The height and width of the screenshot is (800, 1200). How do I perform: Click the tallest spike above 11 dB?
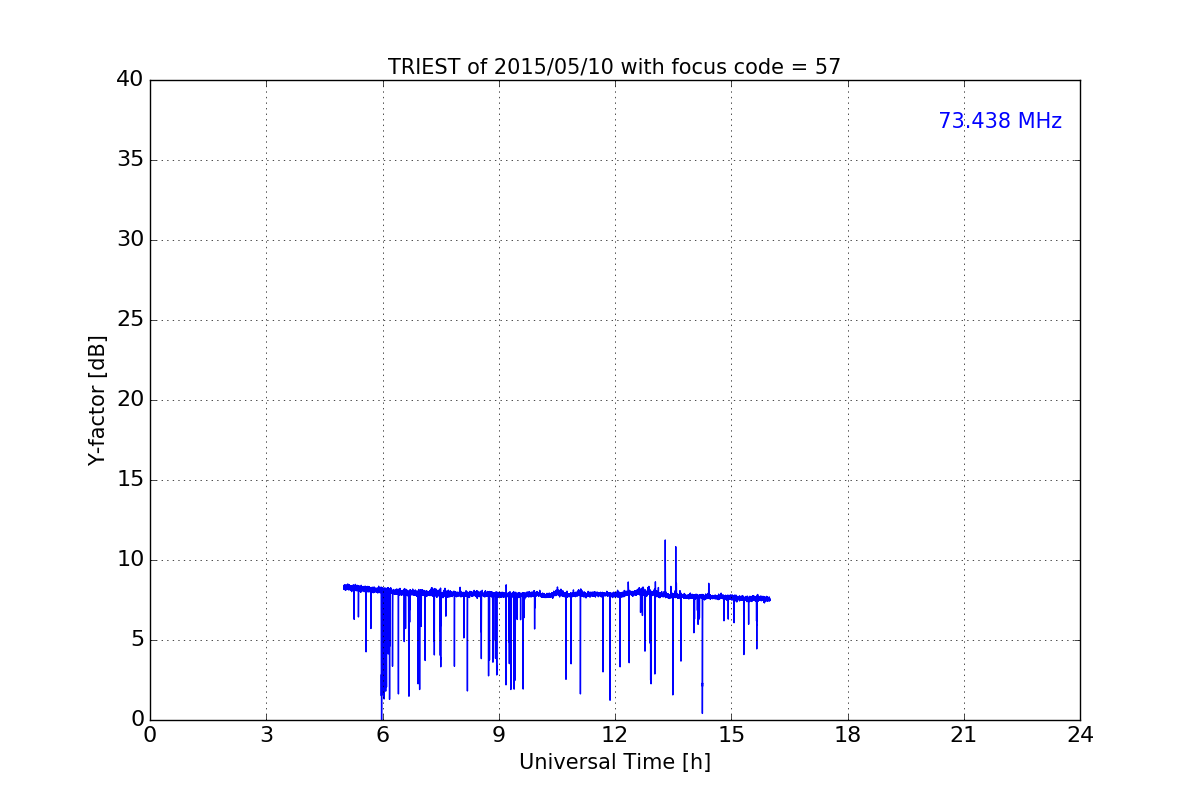coord(665,565)
